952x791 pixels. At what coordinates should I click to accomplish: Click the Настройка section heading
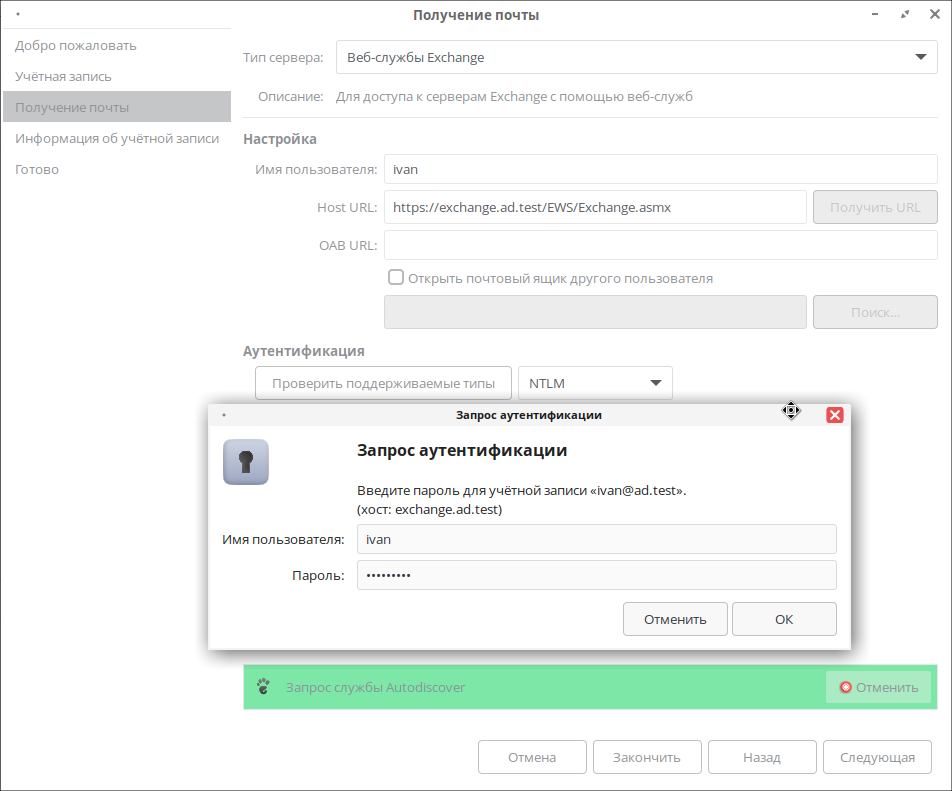coord(280,139)
